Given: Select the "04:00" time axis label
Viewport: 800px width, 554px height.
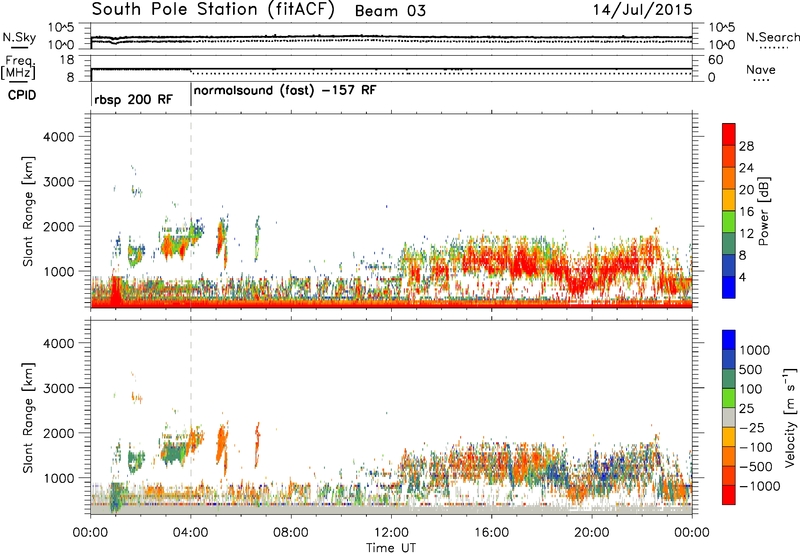Looking at the screenshot, I should tap(191, 533).
